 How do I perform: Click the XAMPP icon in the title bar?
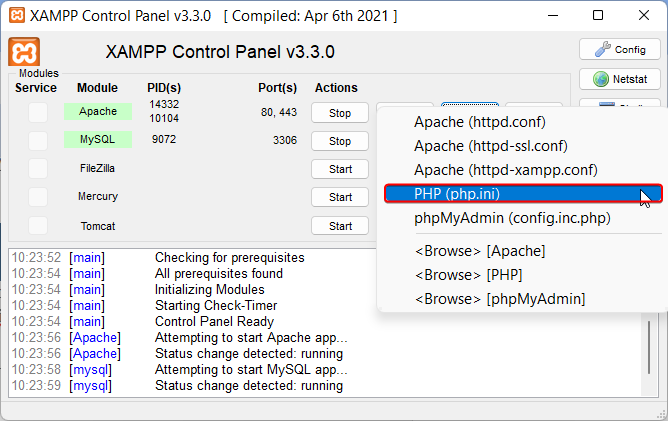[x=15, y=16]
